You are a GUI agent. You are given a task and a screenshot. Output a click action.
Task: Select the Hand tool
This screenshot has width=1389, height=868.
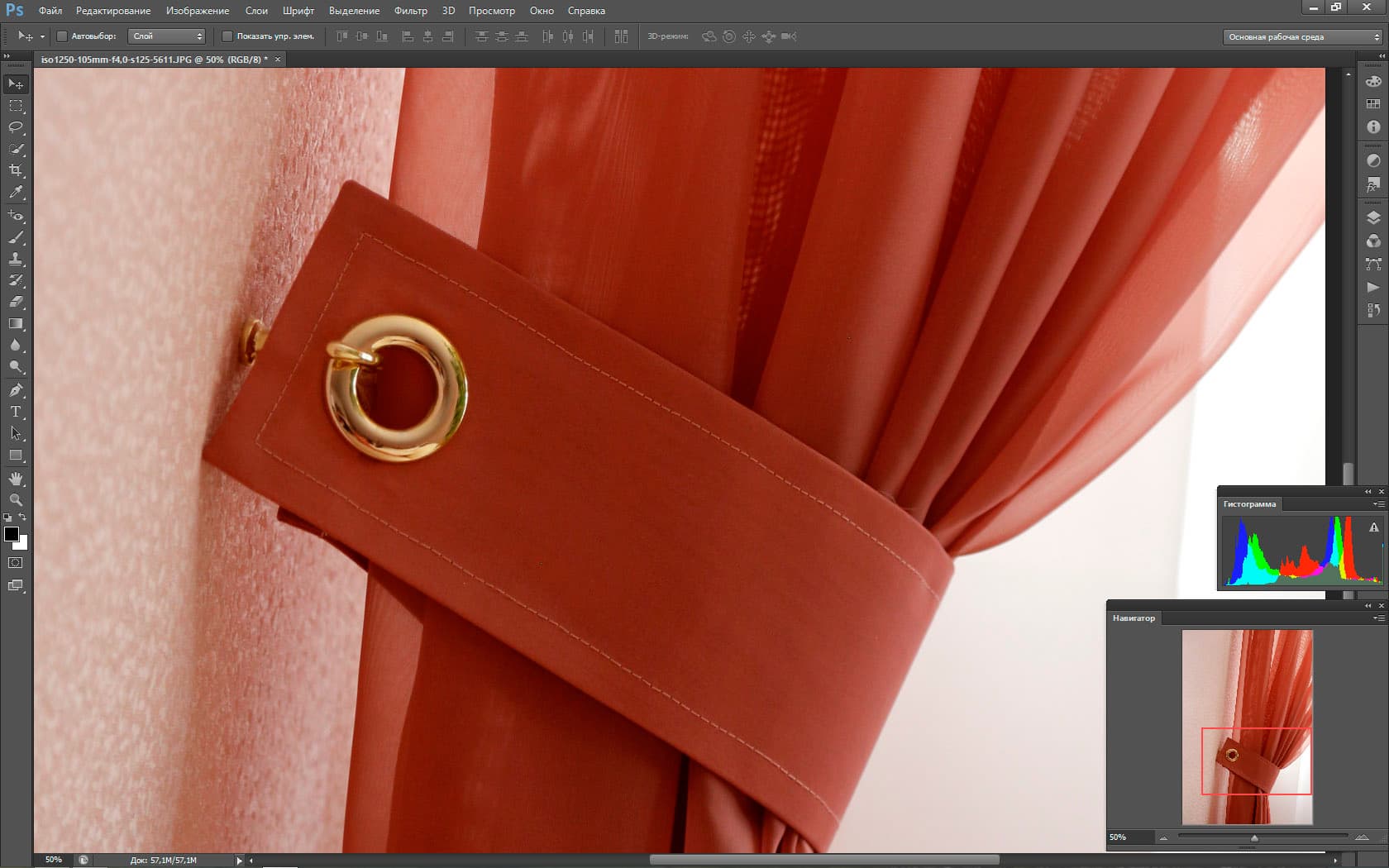[x=16, y=479]
